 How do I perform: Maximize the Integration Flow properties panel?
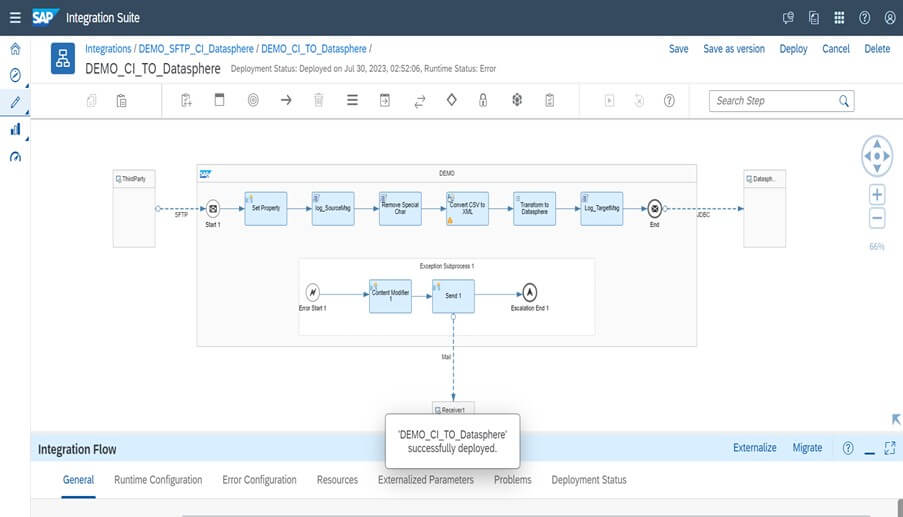(x=890, y=448)
